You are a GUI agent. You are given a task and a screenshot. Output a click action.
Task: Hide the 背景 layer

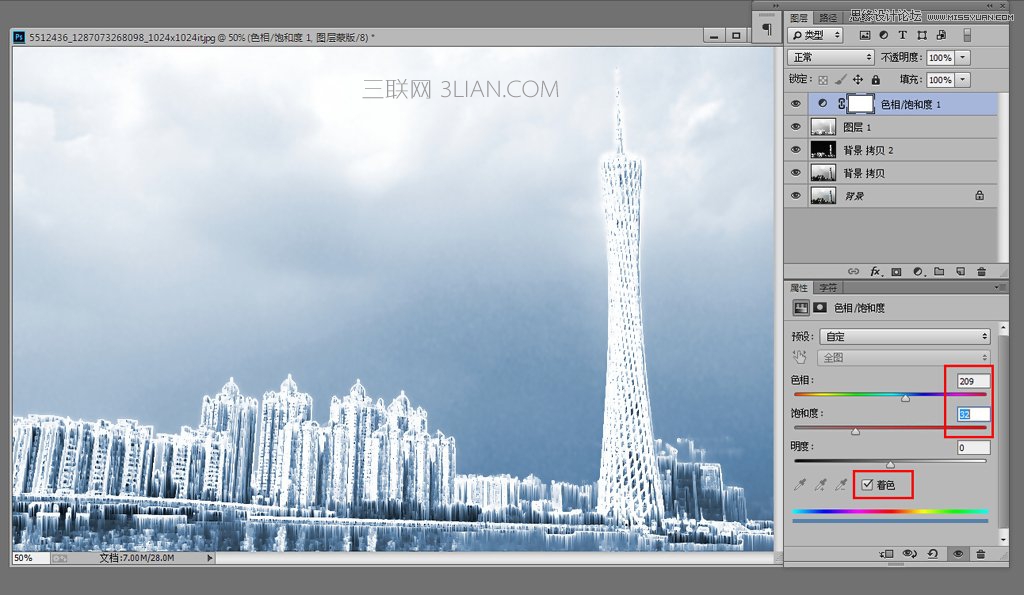point(795,195)
